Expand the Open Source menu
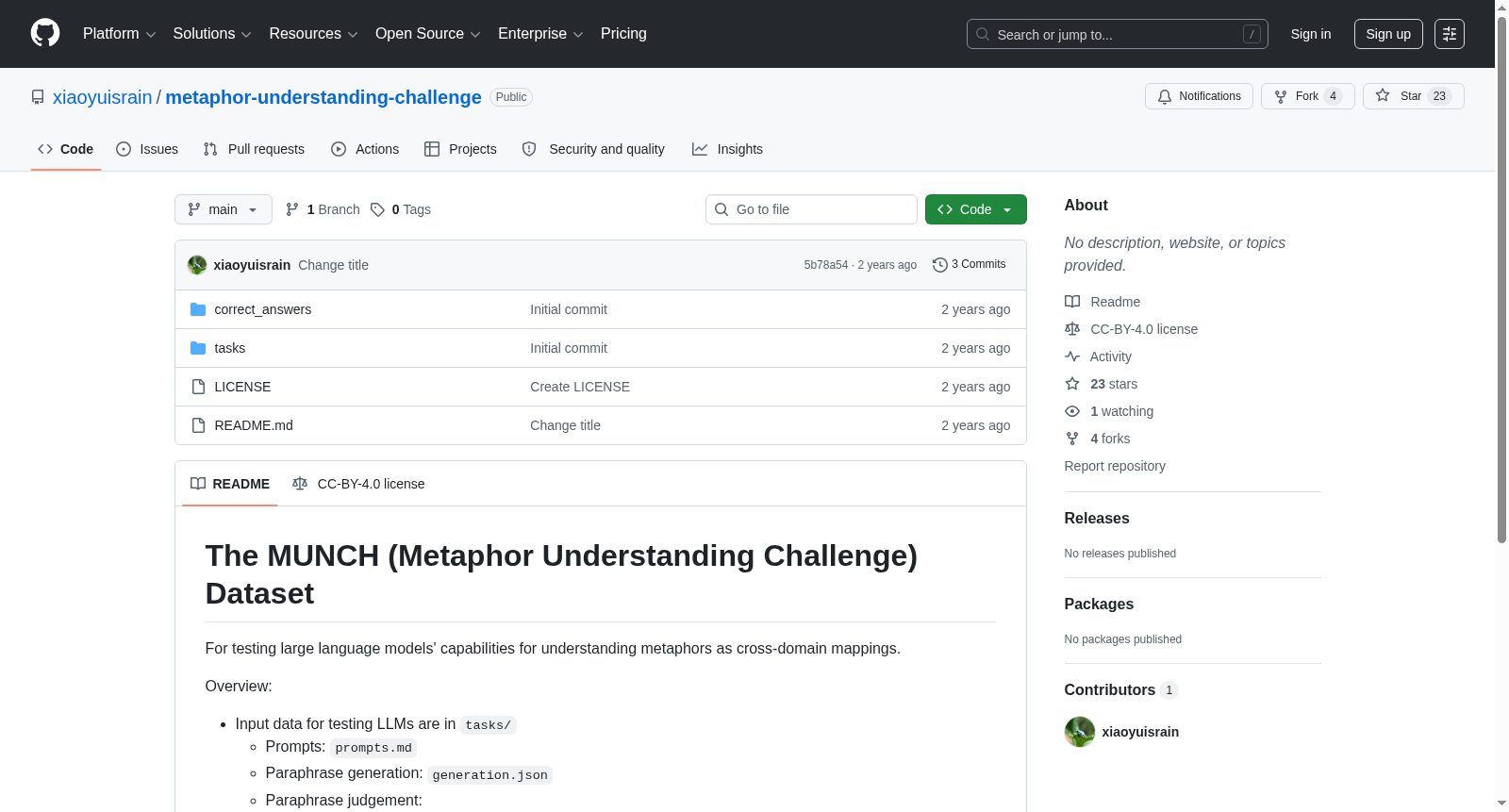This screenshot has height=812, width=1509. click(428, 34)
